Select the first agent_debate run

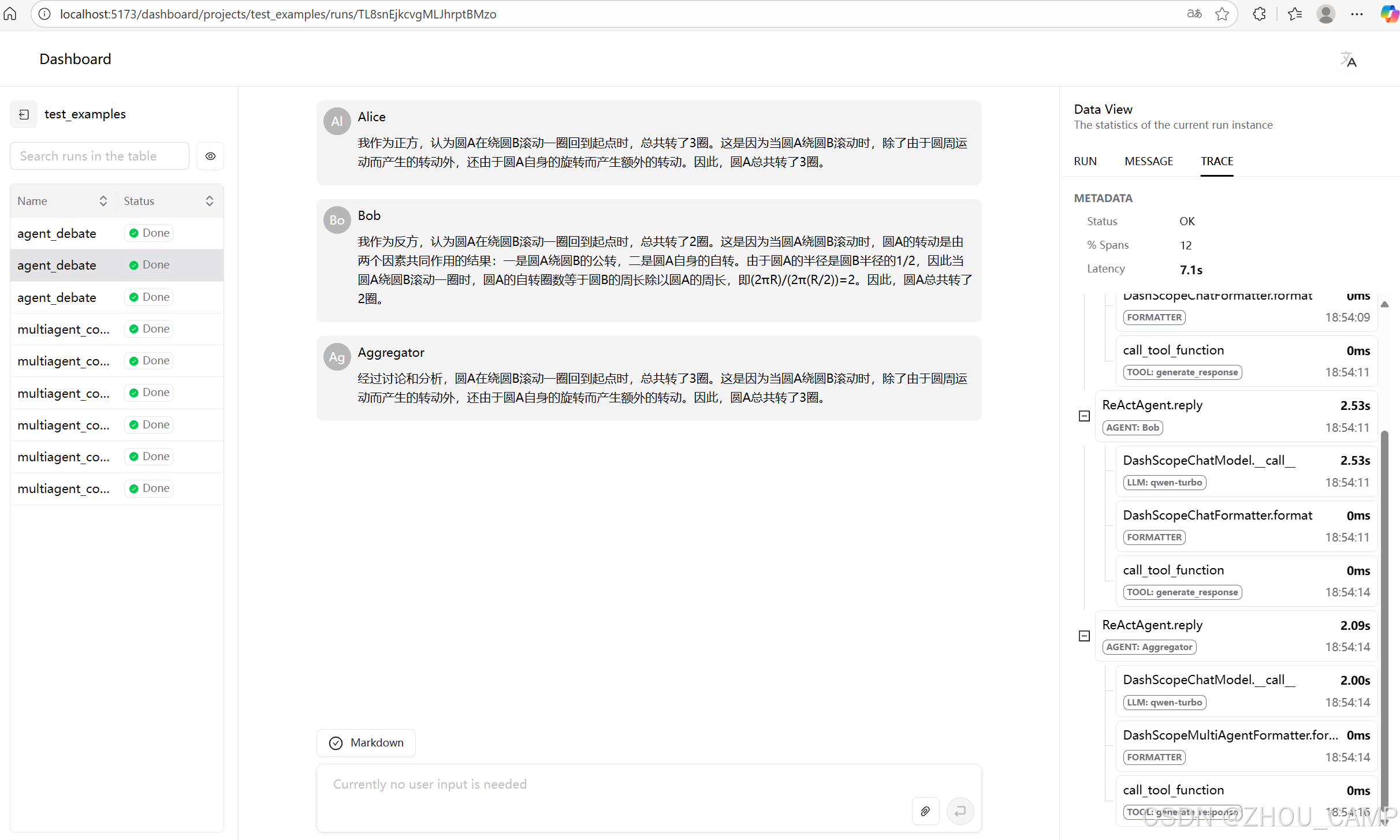tap(117, 233)
